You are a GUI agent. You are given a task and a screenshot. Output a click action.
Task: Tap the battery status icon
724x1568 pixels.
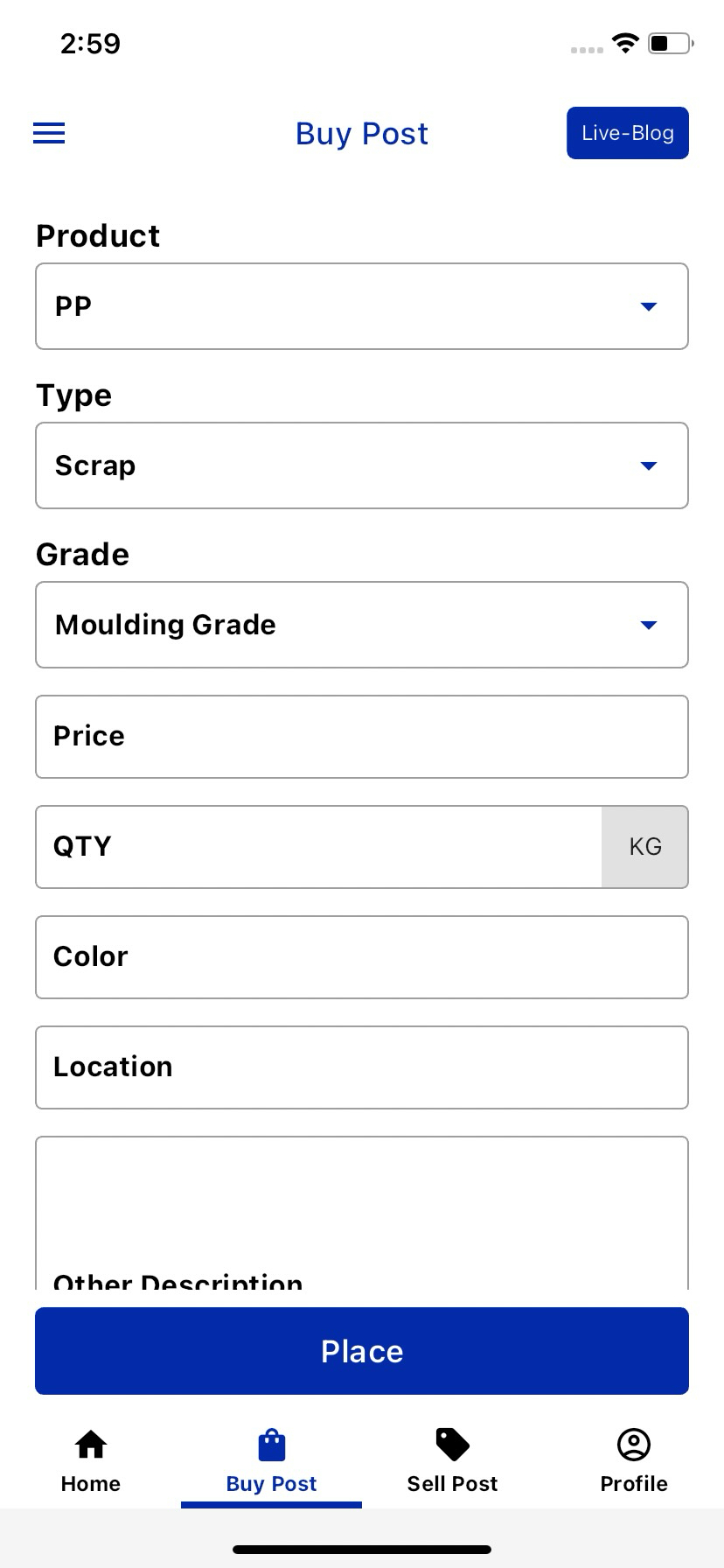671,43
